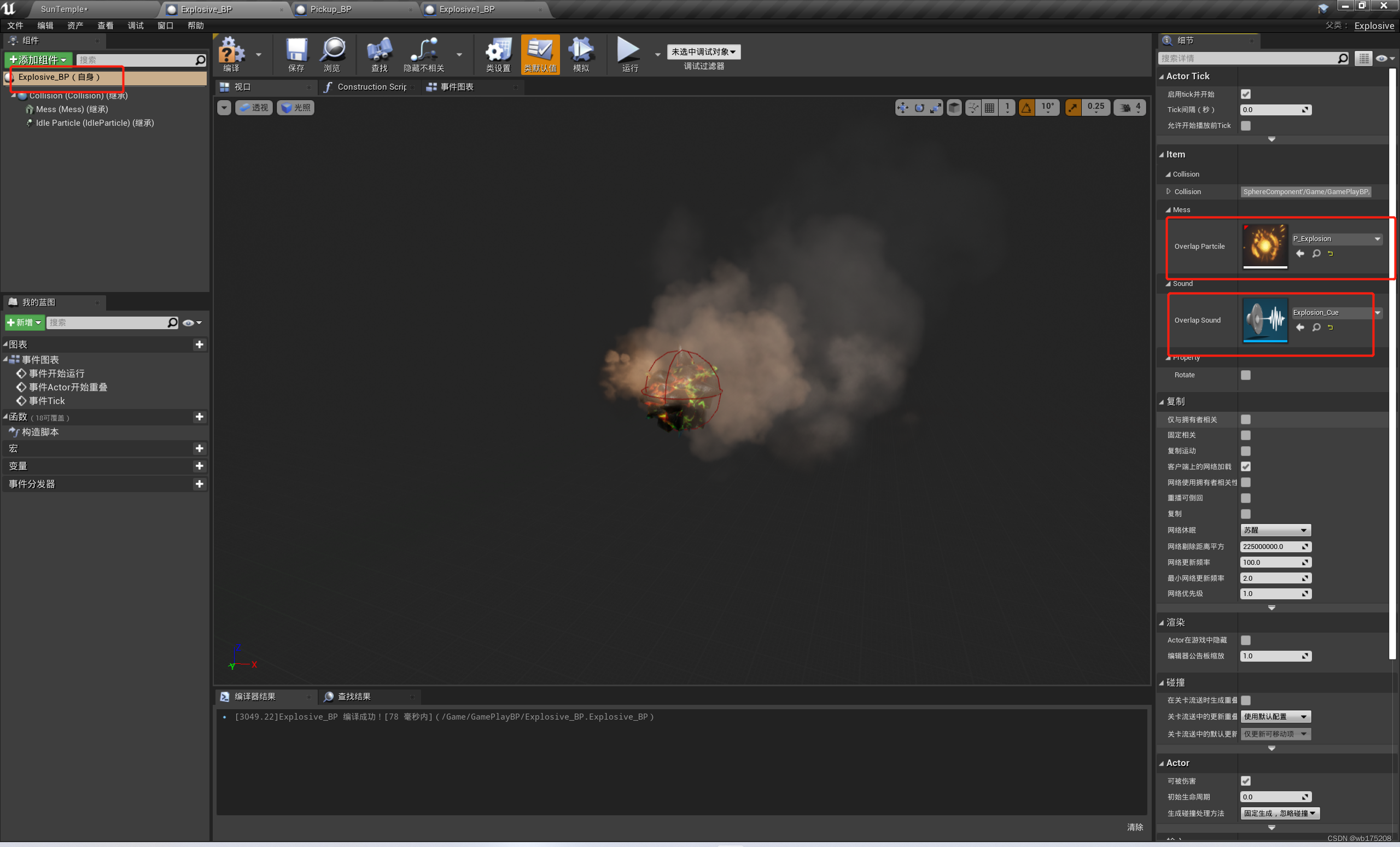This screenshot has width=1400, height=847.
Task: Click 搜索详情 search field
Action: [x=1252, y=59]
